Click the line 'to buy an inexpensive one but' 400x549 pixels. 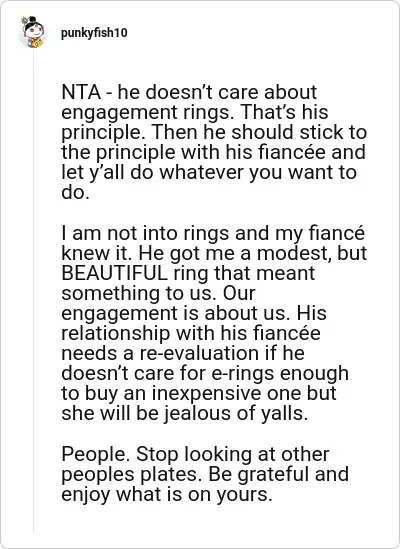199,394
